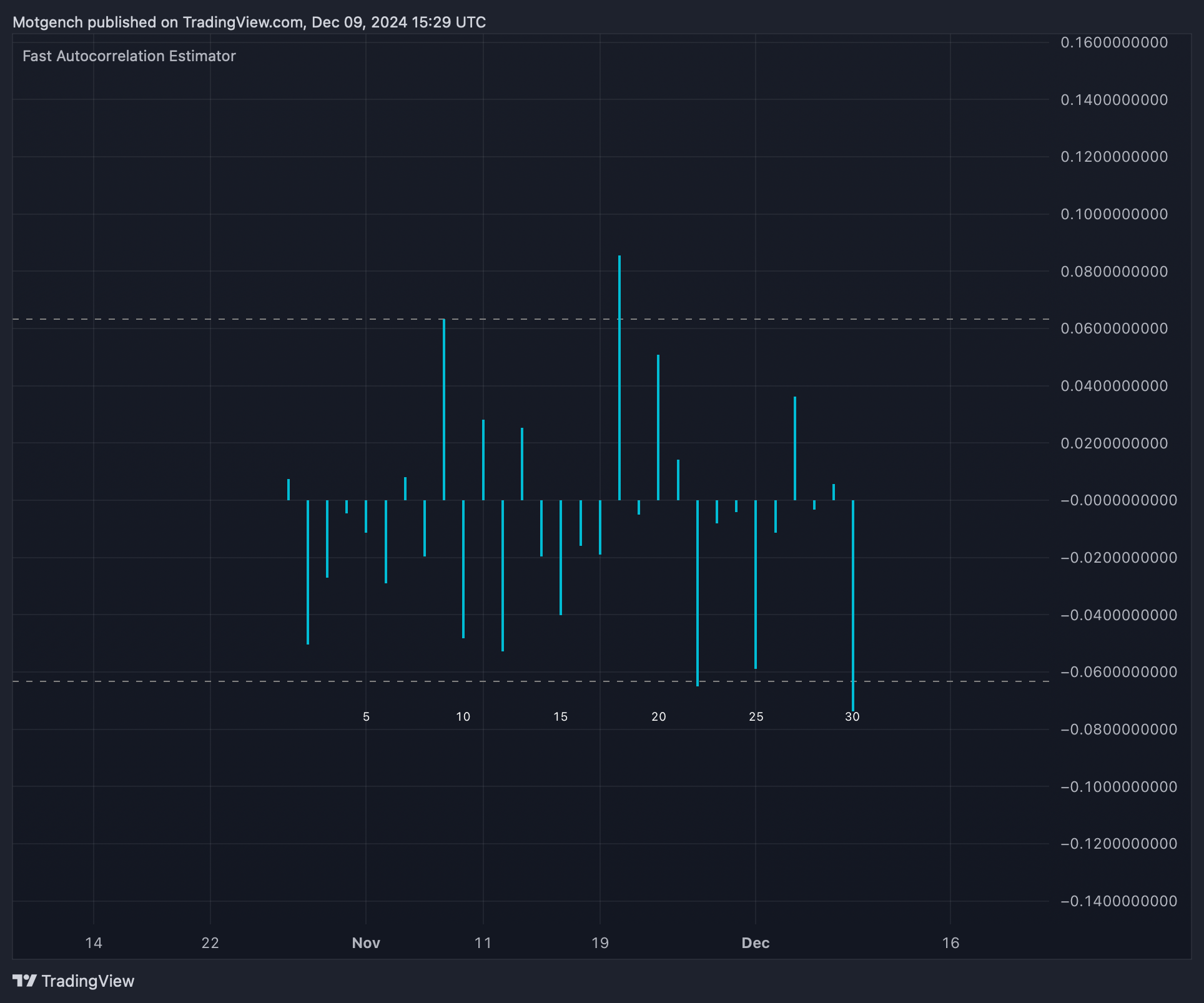1204x1003 pixels.
Task: Click the 0.1000000000 price scale label
Action: tap(1114, 214)
